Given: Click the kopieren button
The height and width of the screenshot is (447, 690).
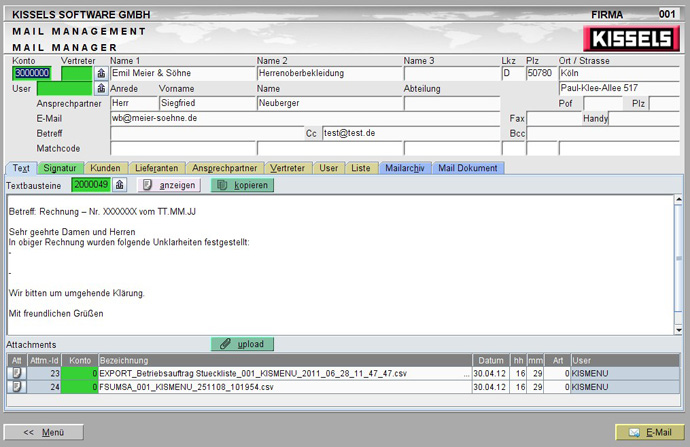Looking at the screenshot, I should (x=242, y=185).
